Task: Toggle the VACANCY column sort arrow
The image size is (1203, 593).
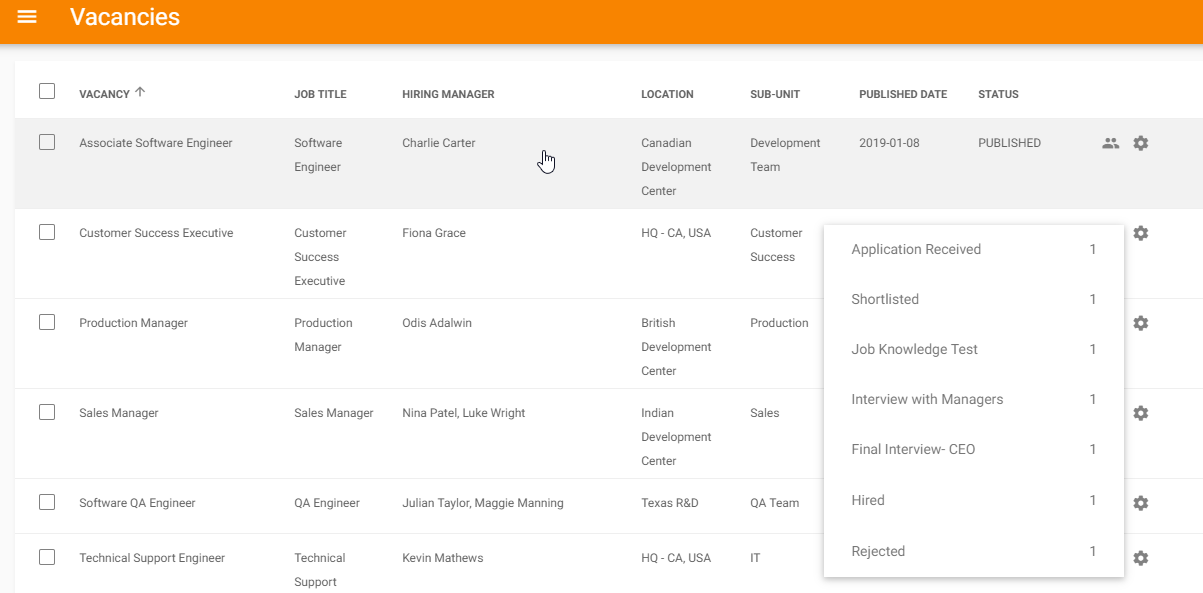Action: click(x=141, y=92)
